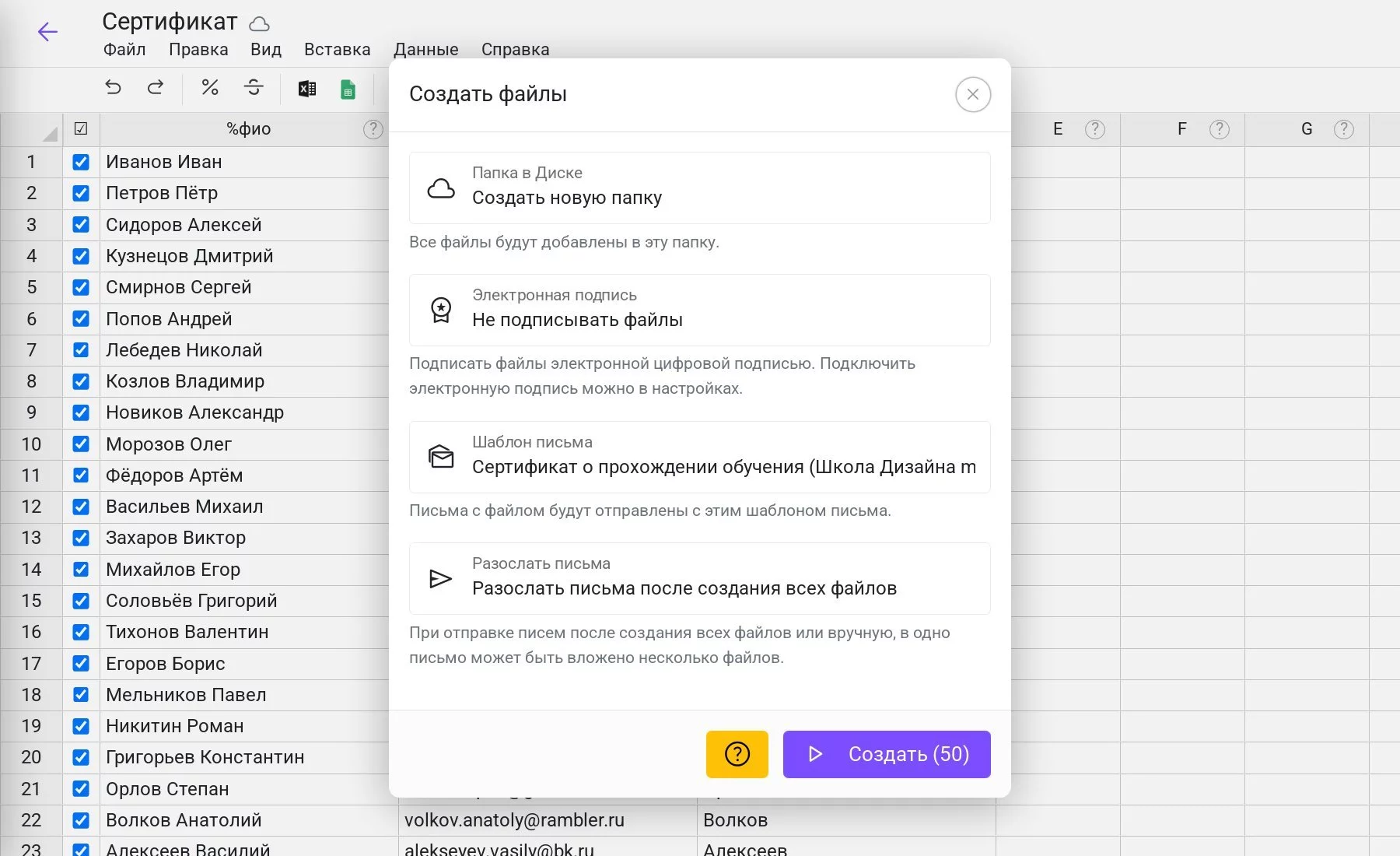The height and width of the screenshot is (856, 1400).
Task: Click cell Захаров Виктор
Action: click(x=246, y=538)
